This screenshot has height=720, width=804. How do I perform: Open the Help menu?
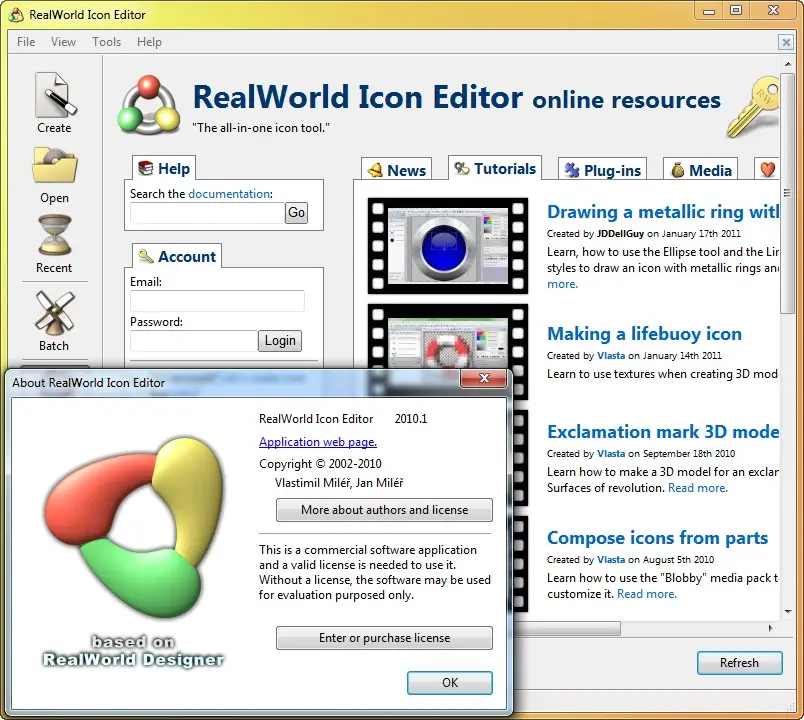tap(149, 42)
